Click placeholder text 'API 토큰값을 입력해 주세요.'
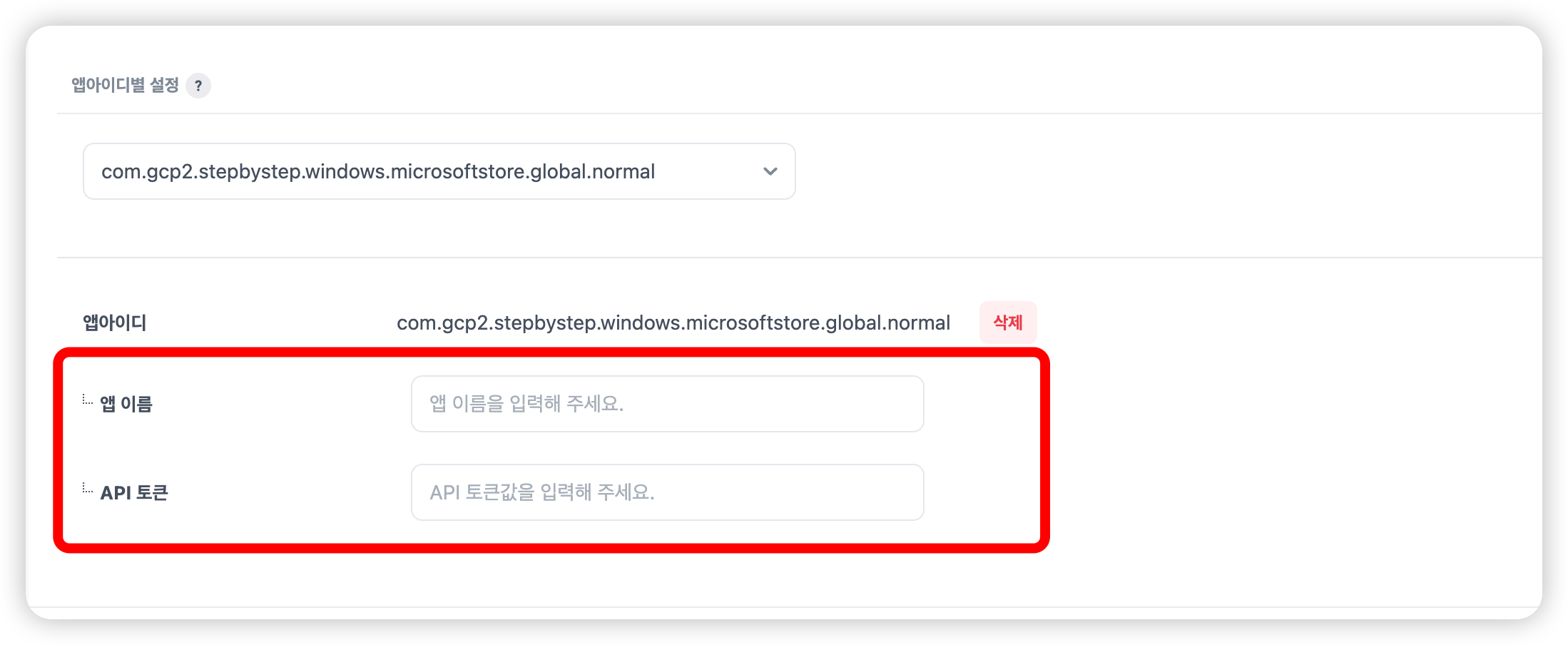The width and height of the screenshot is (1568, 645). click(x=542, y=492)
